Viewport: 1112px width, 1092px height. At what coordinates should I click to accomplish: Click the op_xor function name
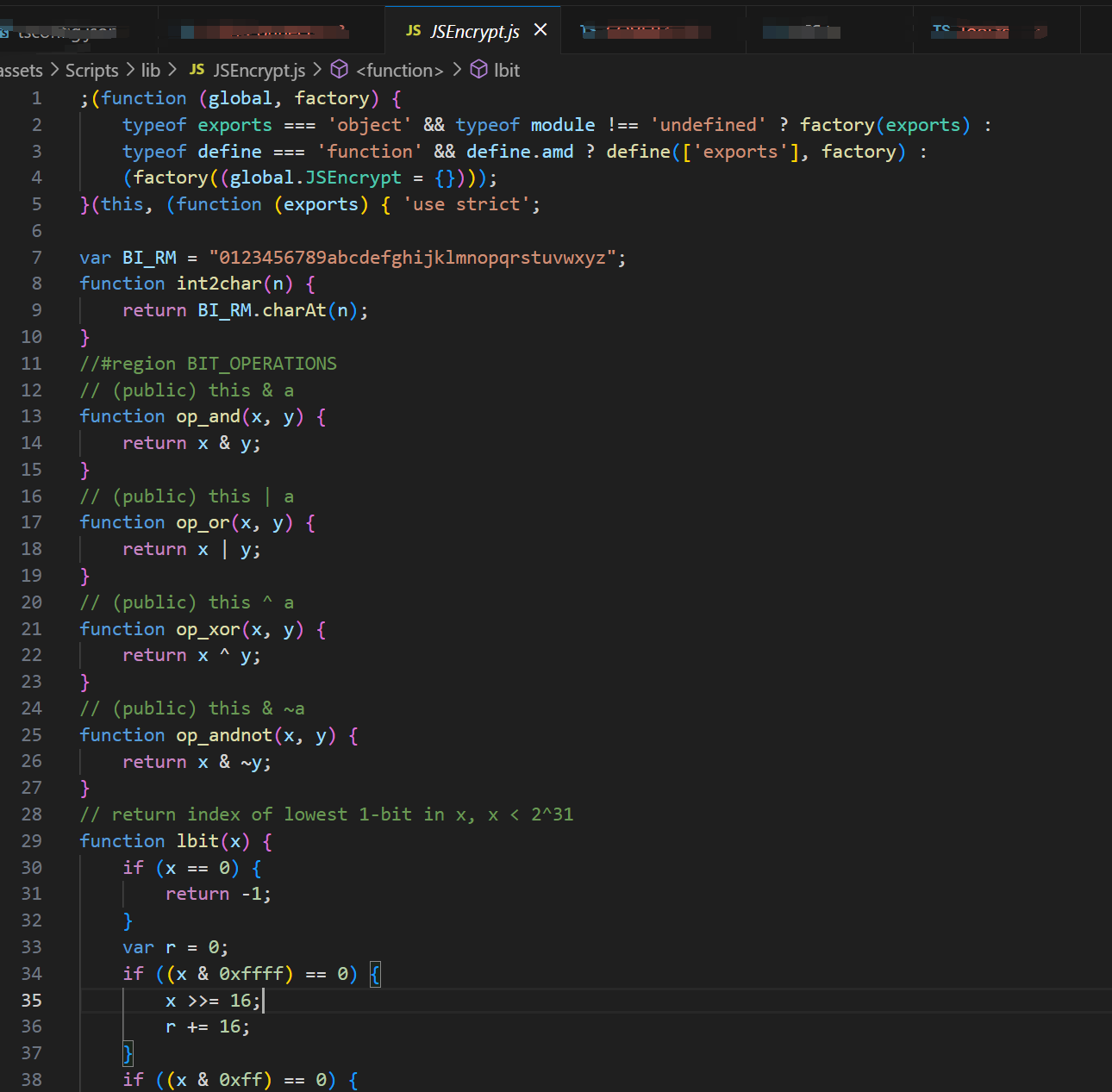coord(209,629)
